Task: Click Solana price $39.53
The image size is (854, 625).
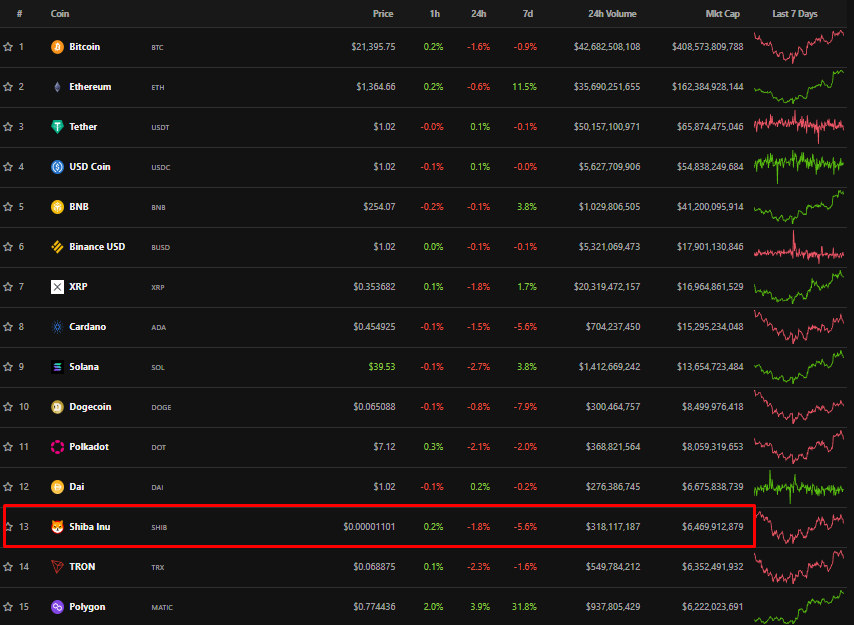Action: [x=382, y=367]
